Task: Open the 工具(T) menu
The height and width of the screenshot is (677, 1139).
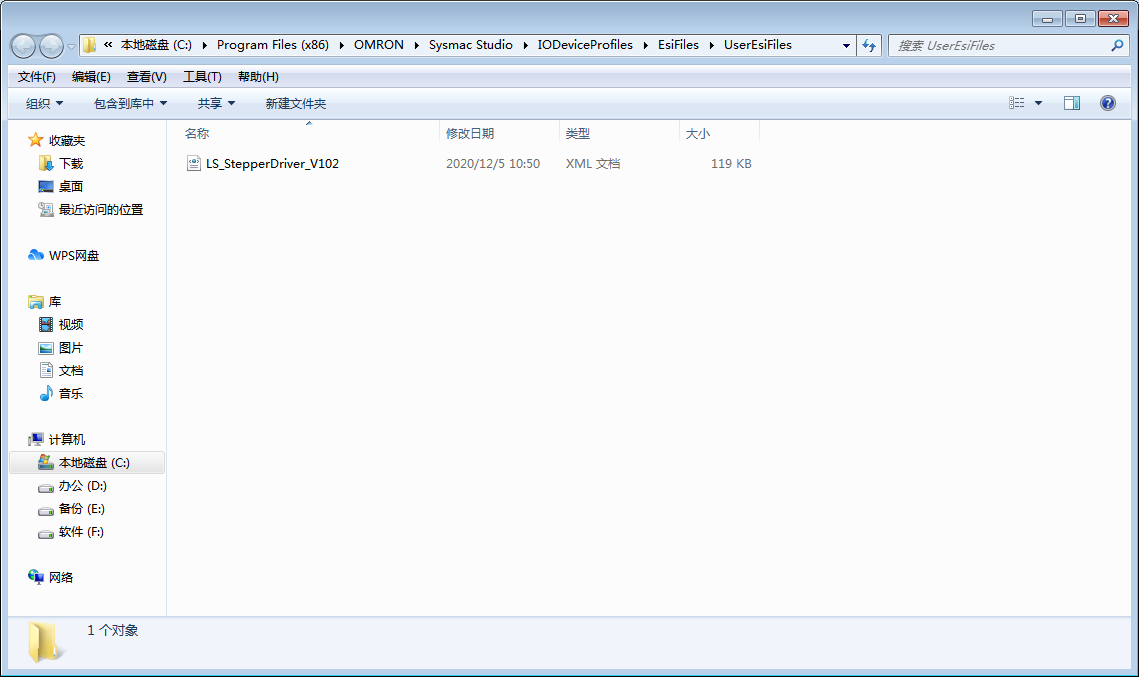Action: pyautogui.click(x=202, y=76)
